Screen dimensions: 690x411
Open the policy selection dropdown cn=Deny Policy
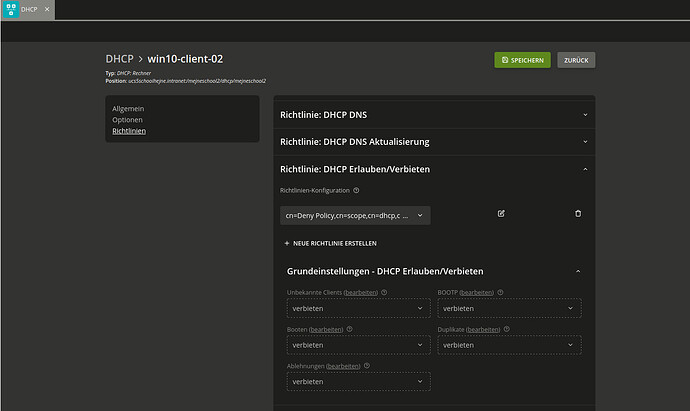[355, 215]
